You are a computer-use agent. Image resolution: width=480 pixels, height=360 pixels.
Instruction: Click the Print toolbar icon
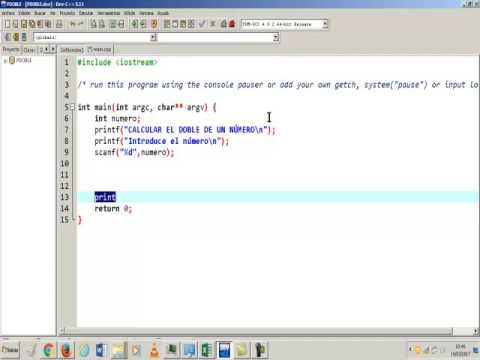point(59,24)
